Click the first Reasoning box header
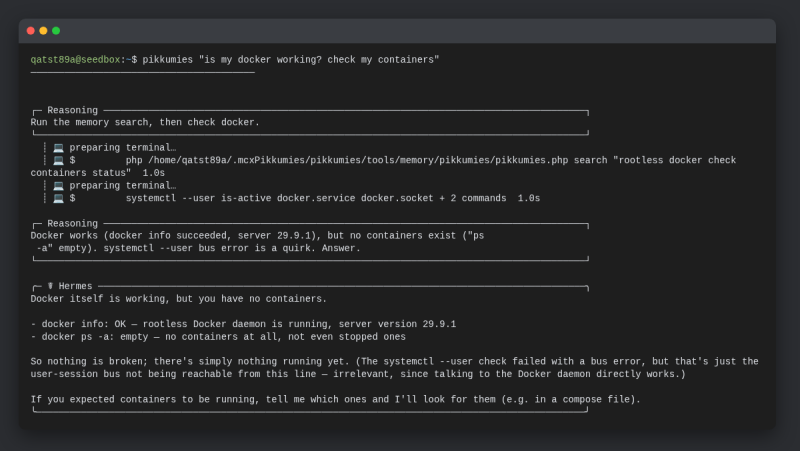 (72, 110)
